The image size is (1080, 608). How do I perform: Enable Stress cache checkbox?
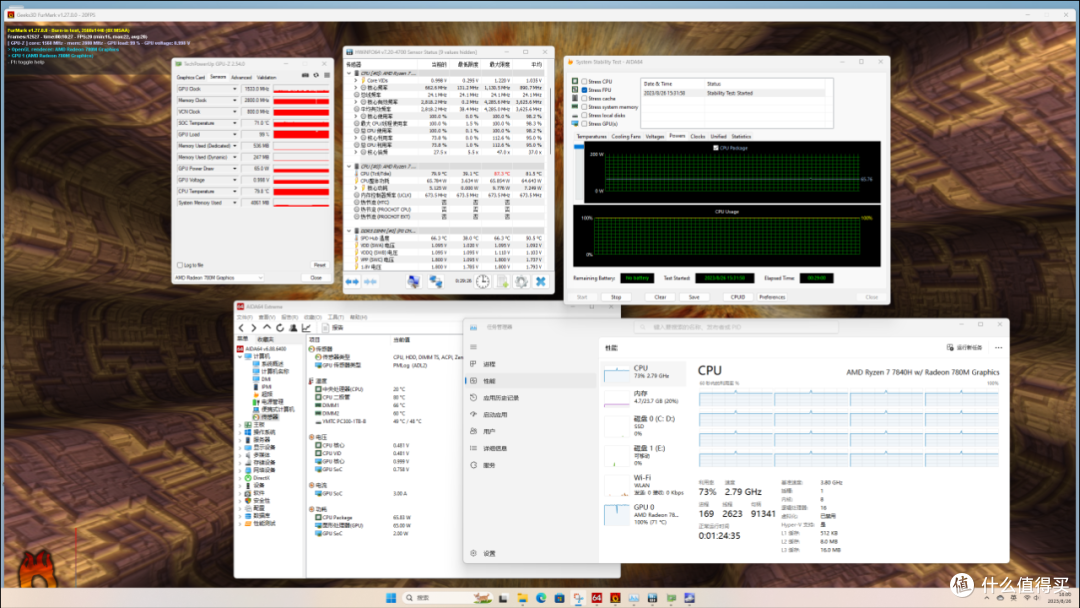584,98
